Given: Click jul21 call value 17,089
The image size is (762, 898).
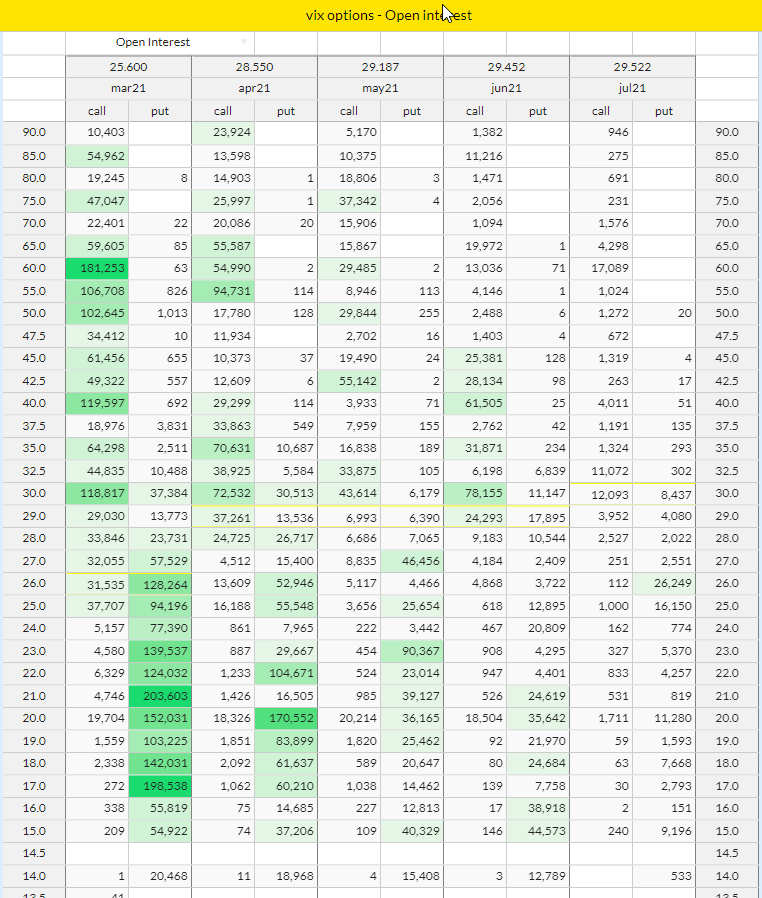Looking at the screenshot, I should point(601,268).
